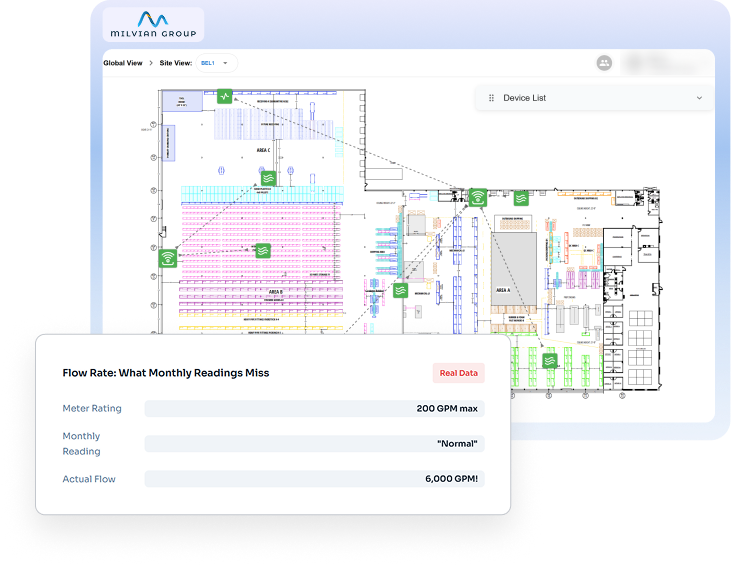Click the pulse monitor device icon above Area C
This screenshot has height=566, width=731.
[226, 97]
